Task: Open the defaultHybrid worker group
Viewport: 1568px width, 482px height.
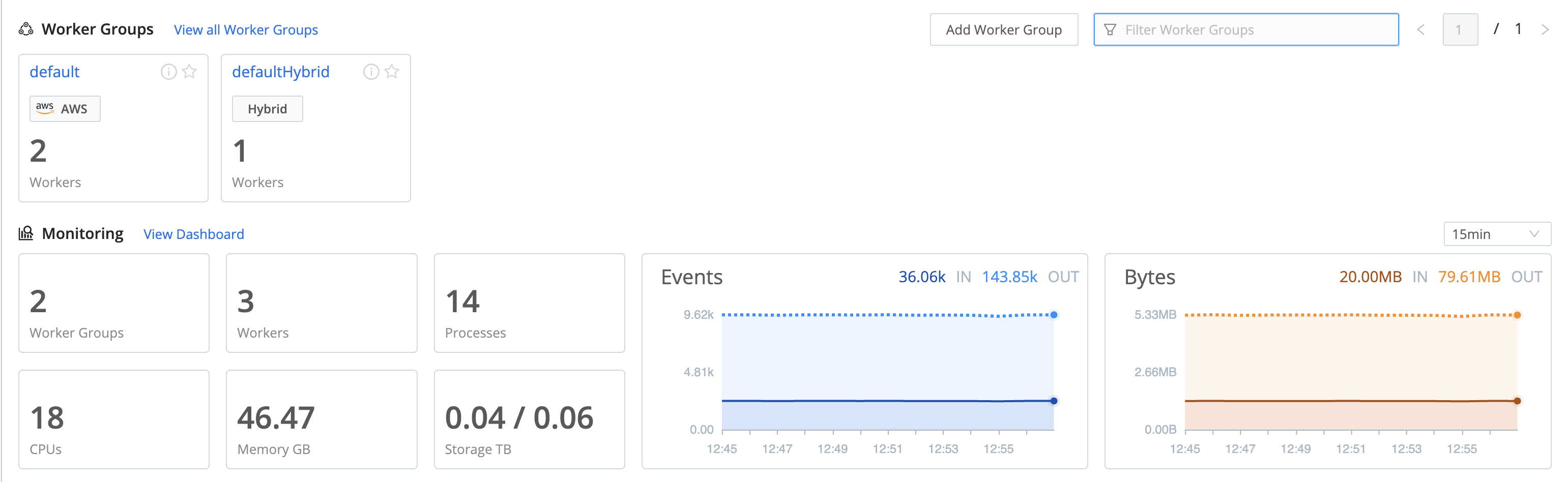Action: click(281, 72)
